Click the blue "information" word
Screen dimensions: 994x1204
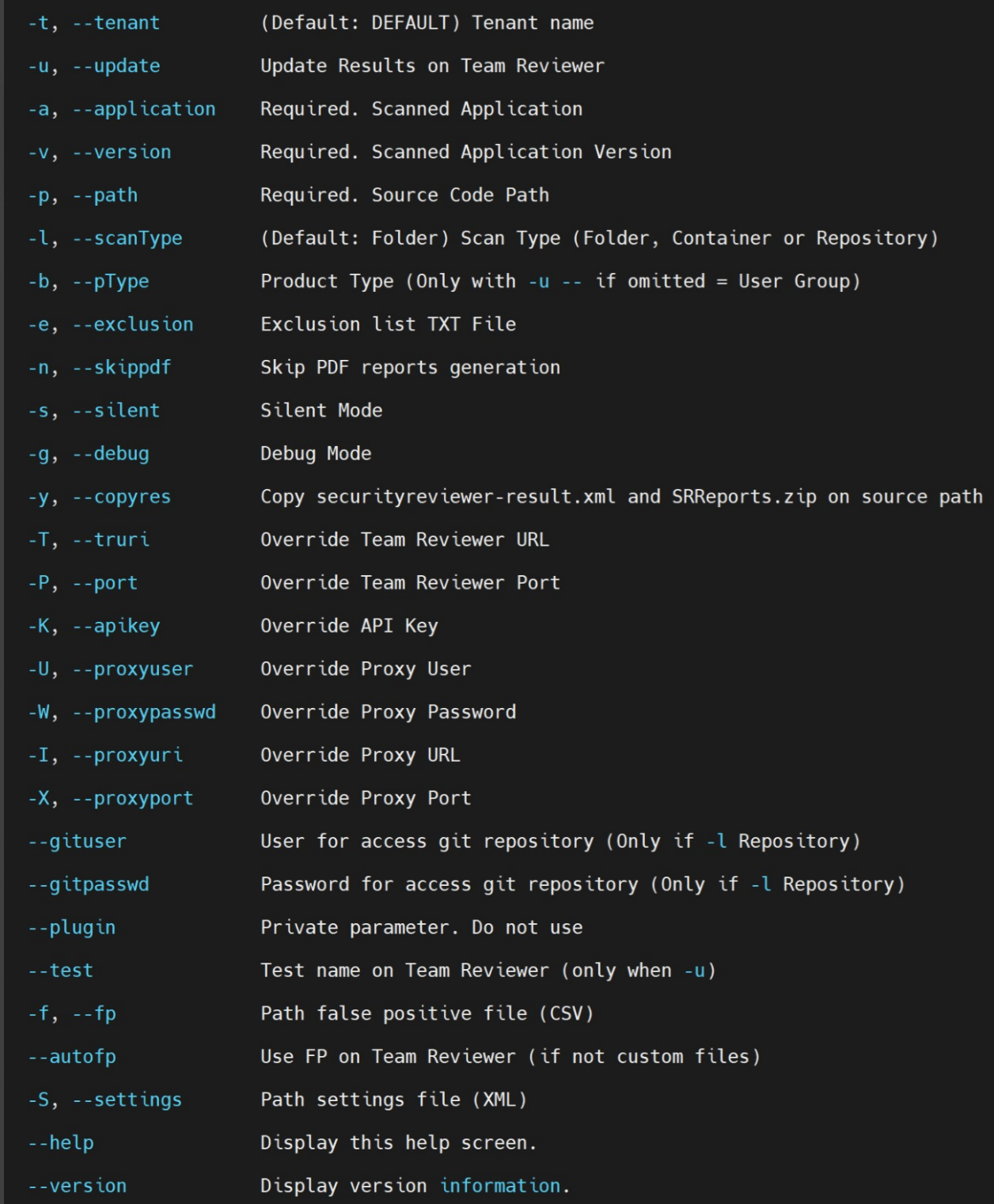click(500, 1186)
